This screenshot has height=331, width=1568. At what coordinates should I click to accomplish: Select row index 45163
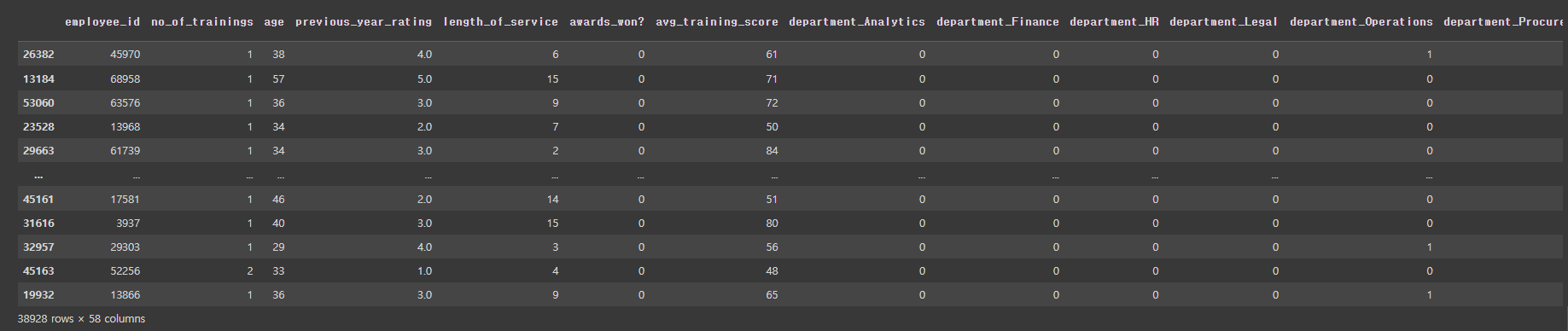(x=38, y=270)
